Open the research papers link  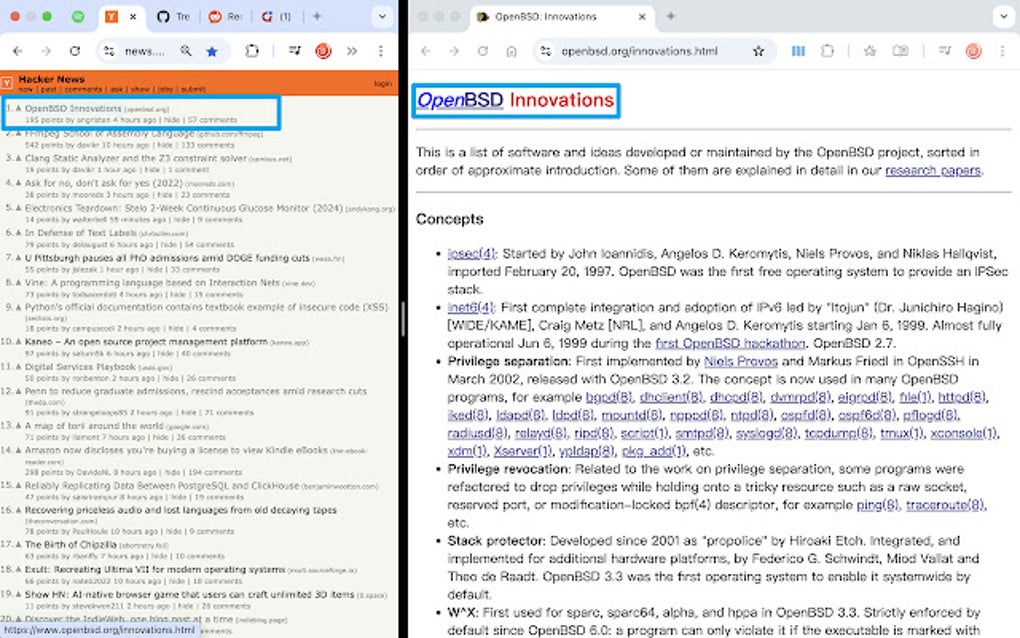(932, 170)
